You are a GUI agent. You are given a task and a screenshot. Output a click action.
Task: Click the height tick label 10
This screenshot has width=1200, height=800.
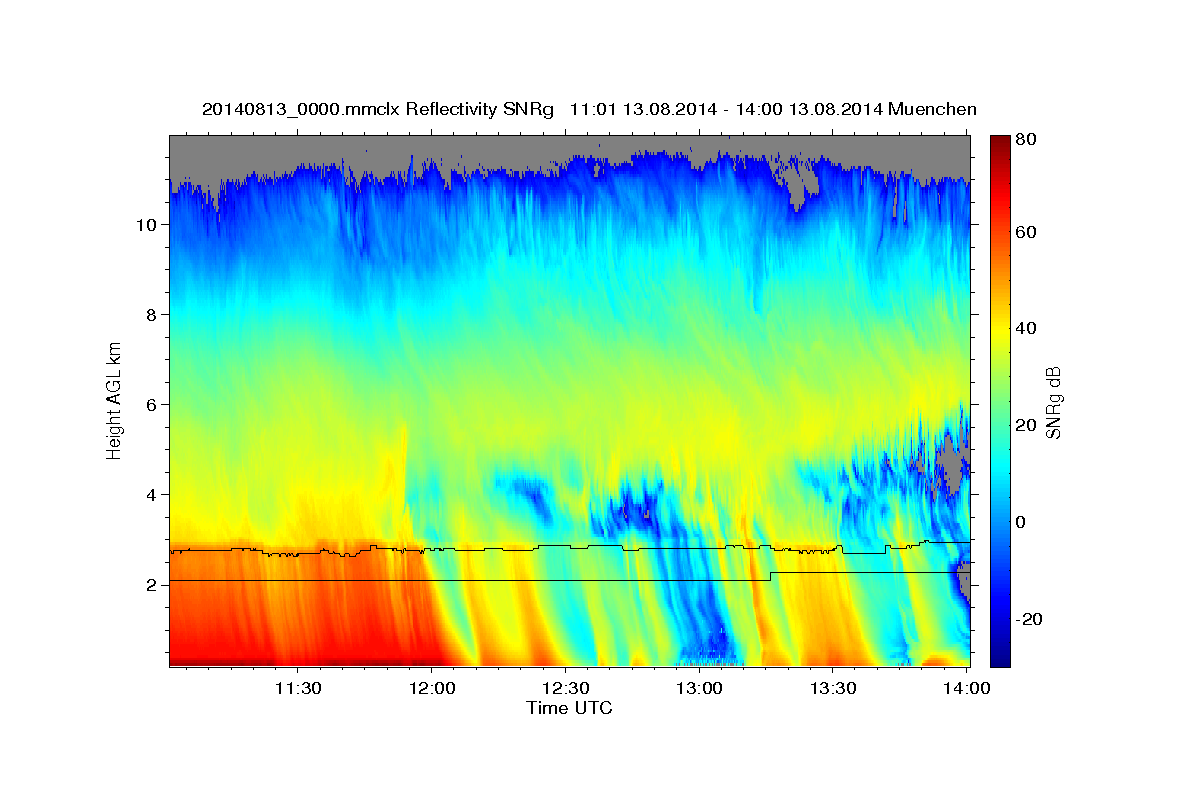[146, 225]
